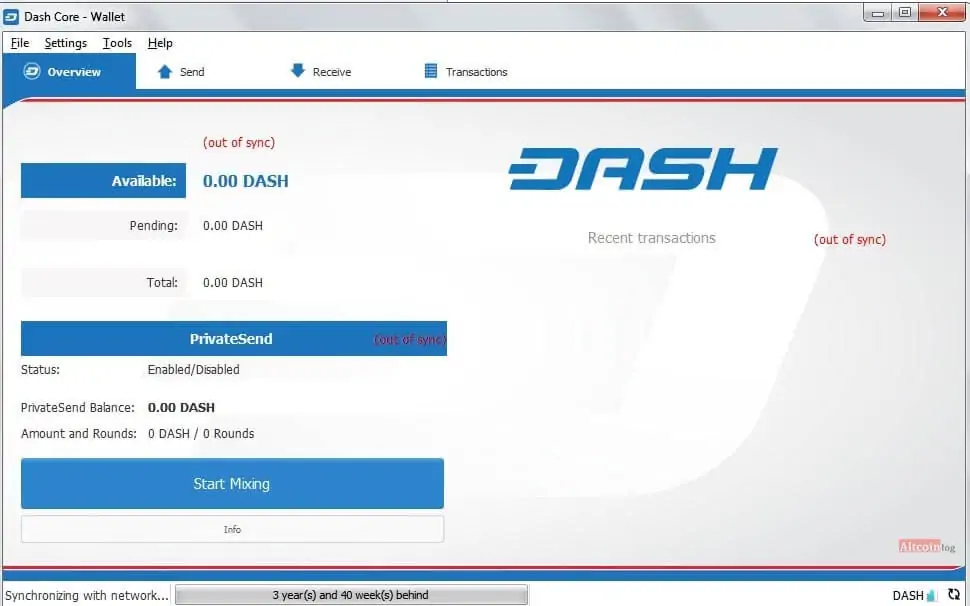The height and width of the screenshot is (606, 970).
Task: Switch to the Send tab
Action: (x=181, y=72)
